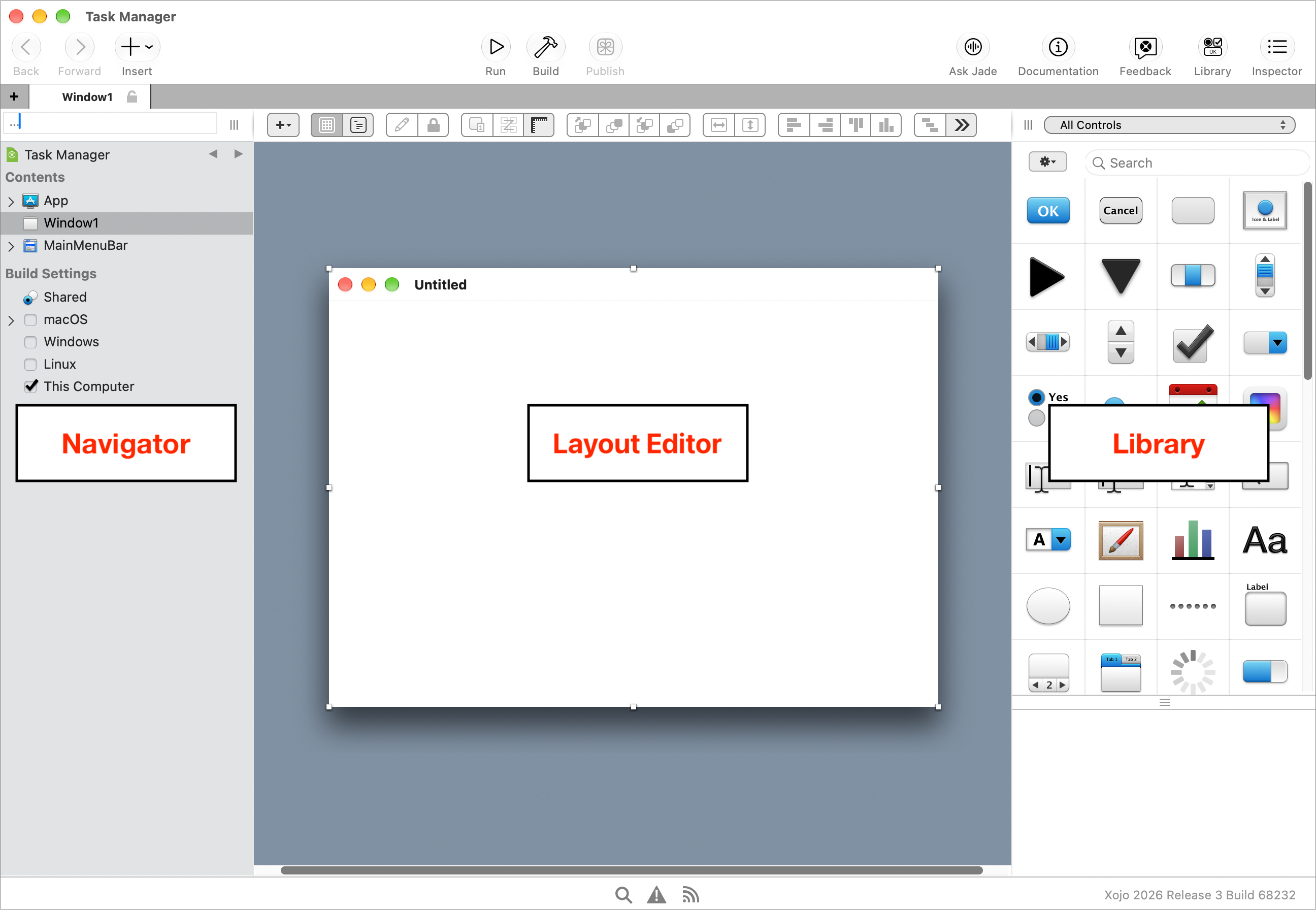Open the Feedback tool
This screenshot has height=910, width=1316.
click(x=1144, y=47)
